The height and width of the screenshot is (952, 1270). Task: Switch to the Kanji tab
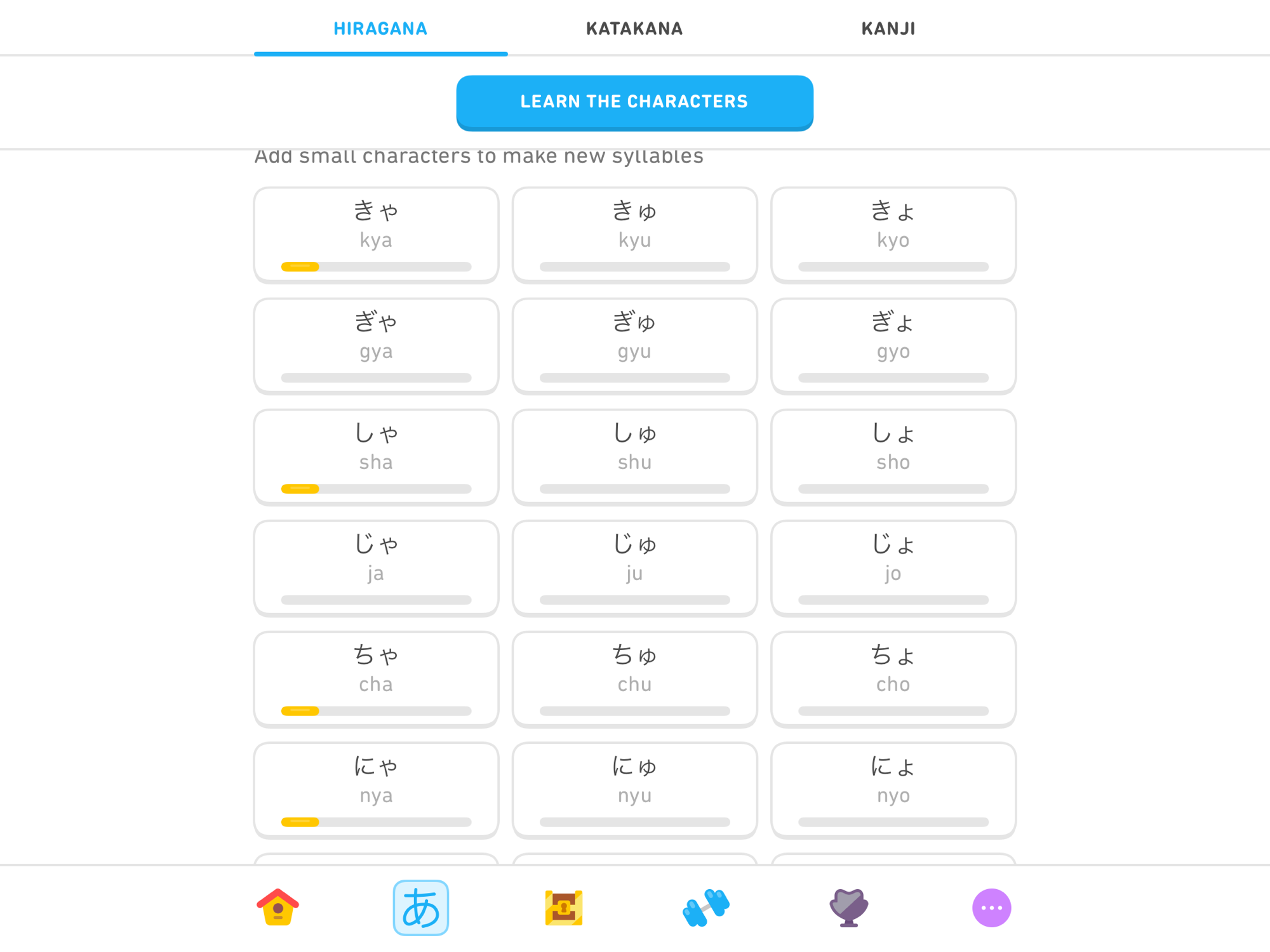point(888,29)
